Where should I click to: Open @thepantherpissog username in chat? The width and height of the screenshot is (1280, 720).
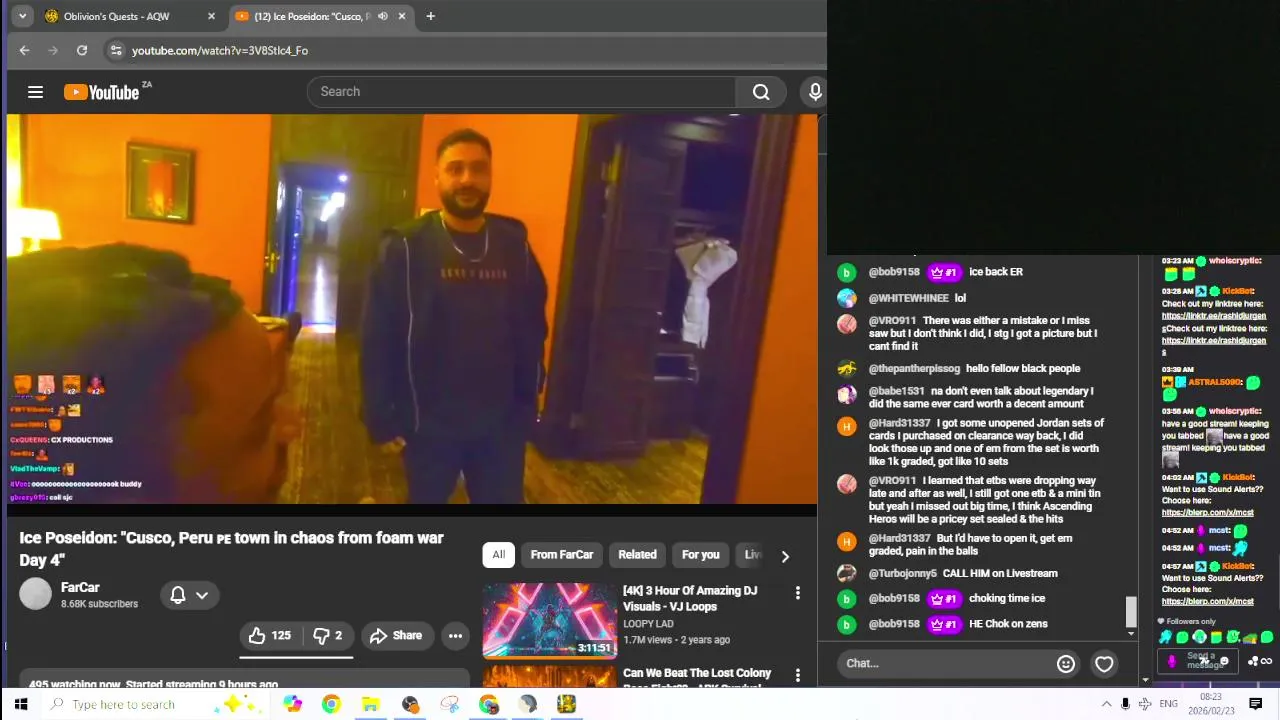coord(914,368)
